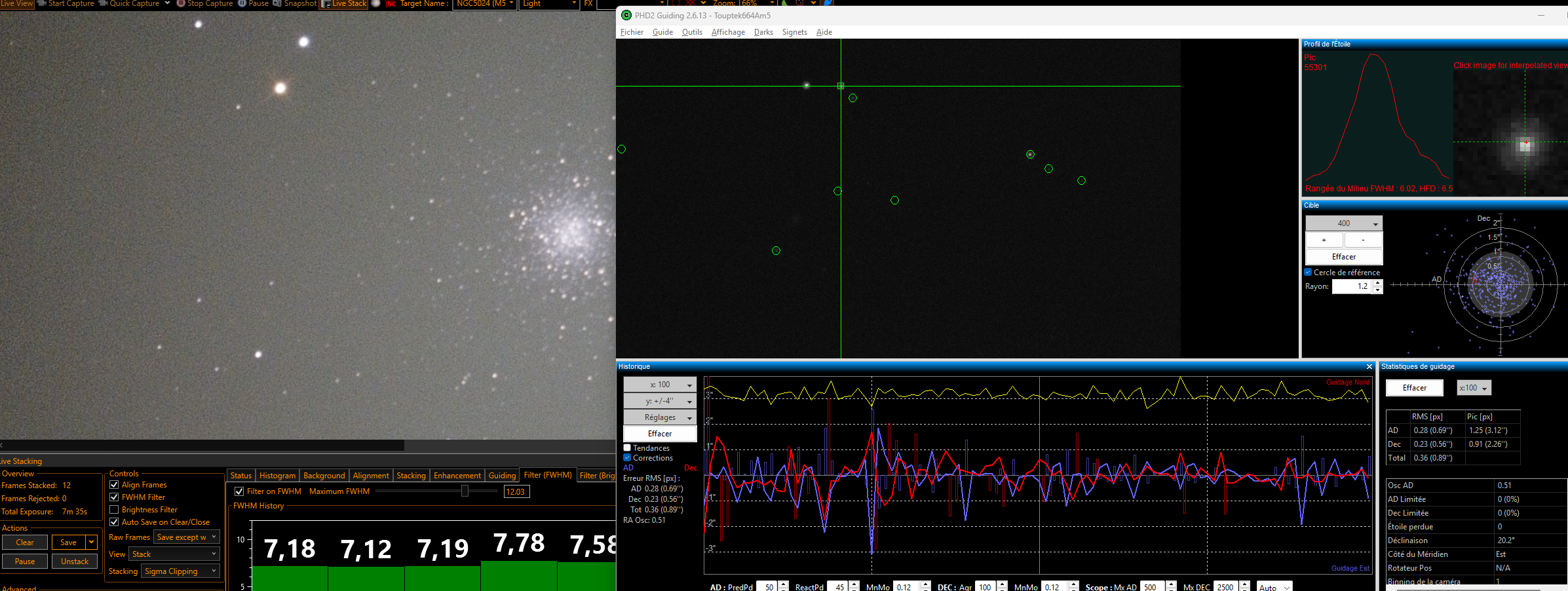Toggle the Live Stack toolbar button
Image resolution: width=1568 pixels, height=591 pixels.
tap(343, 4)
